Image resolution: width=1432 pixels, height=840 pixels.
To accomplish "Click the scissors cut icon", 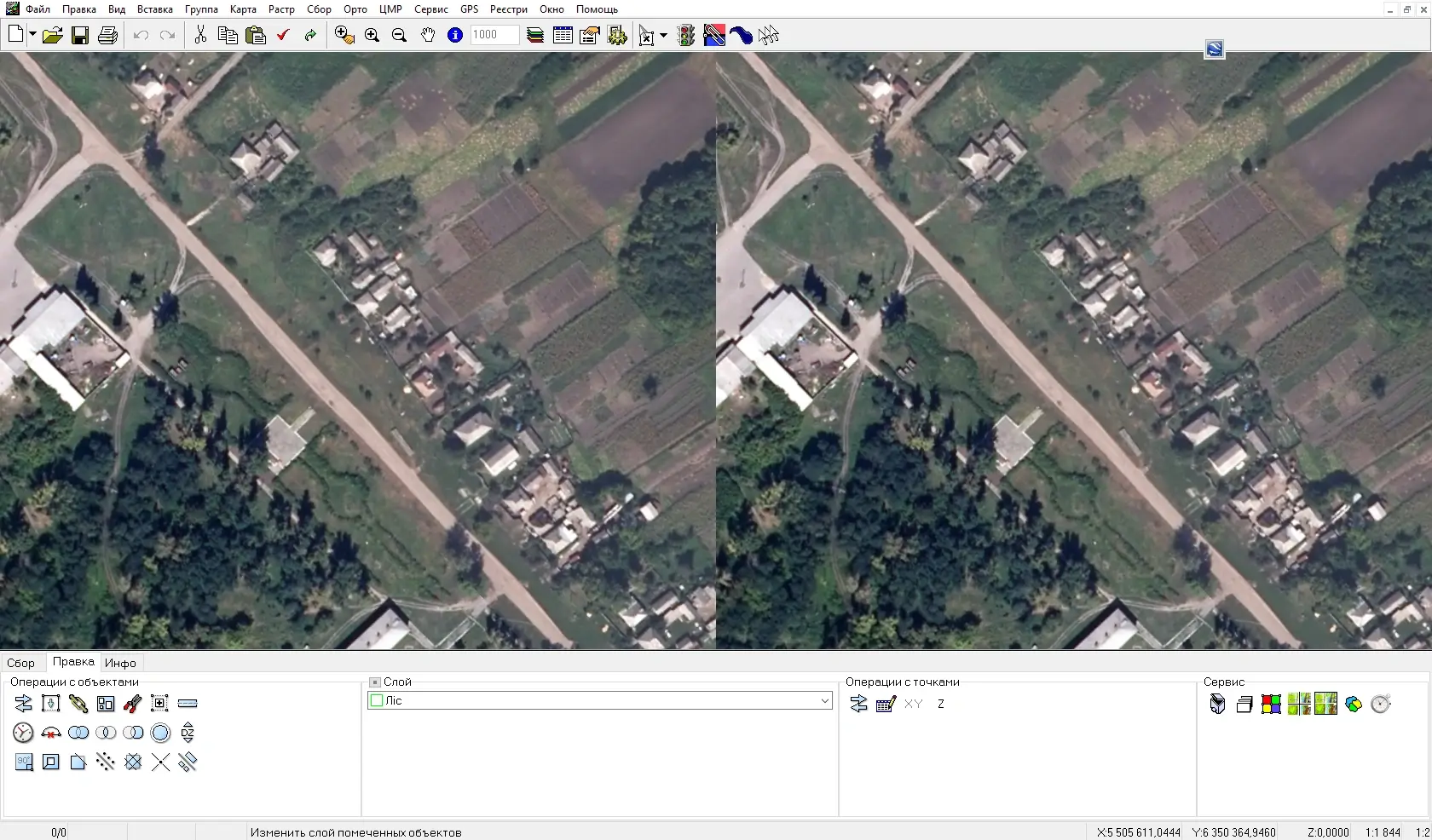I will [x=200, y=35].
